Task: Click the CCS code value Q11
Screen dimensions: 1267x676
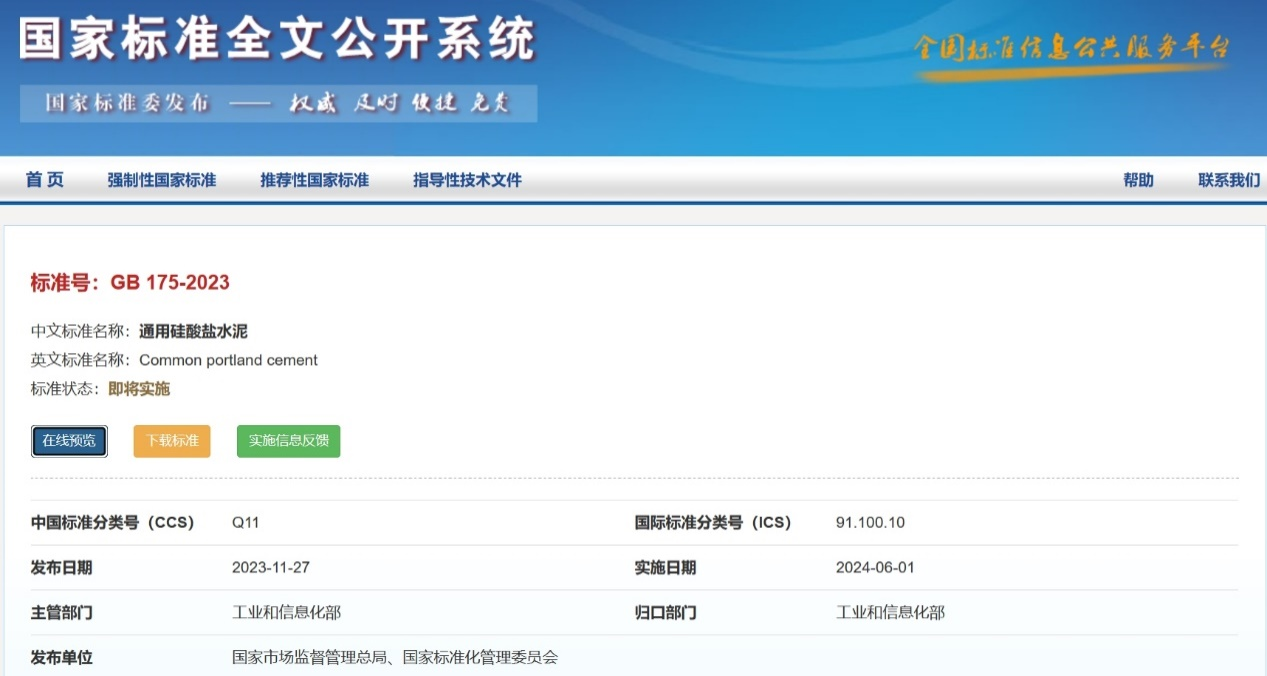Action: click(246, 522)
